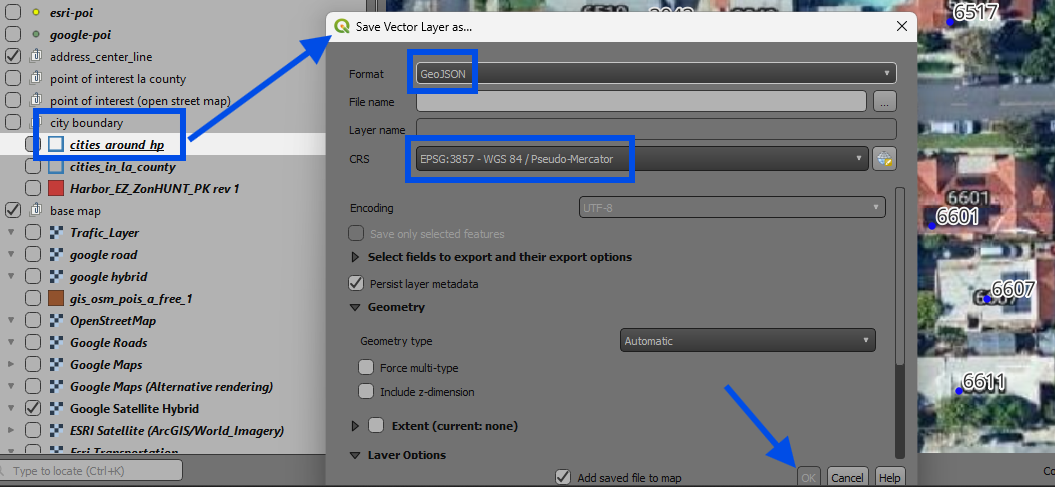
Task: Collapse the Geometry section
Action: click(355, 308)
